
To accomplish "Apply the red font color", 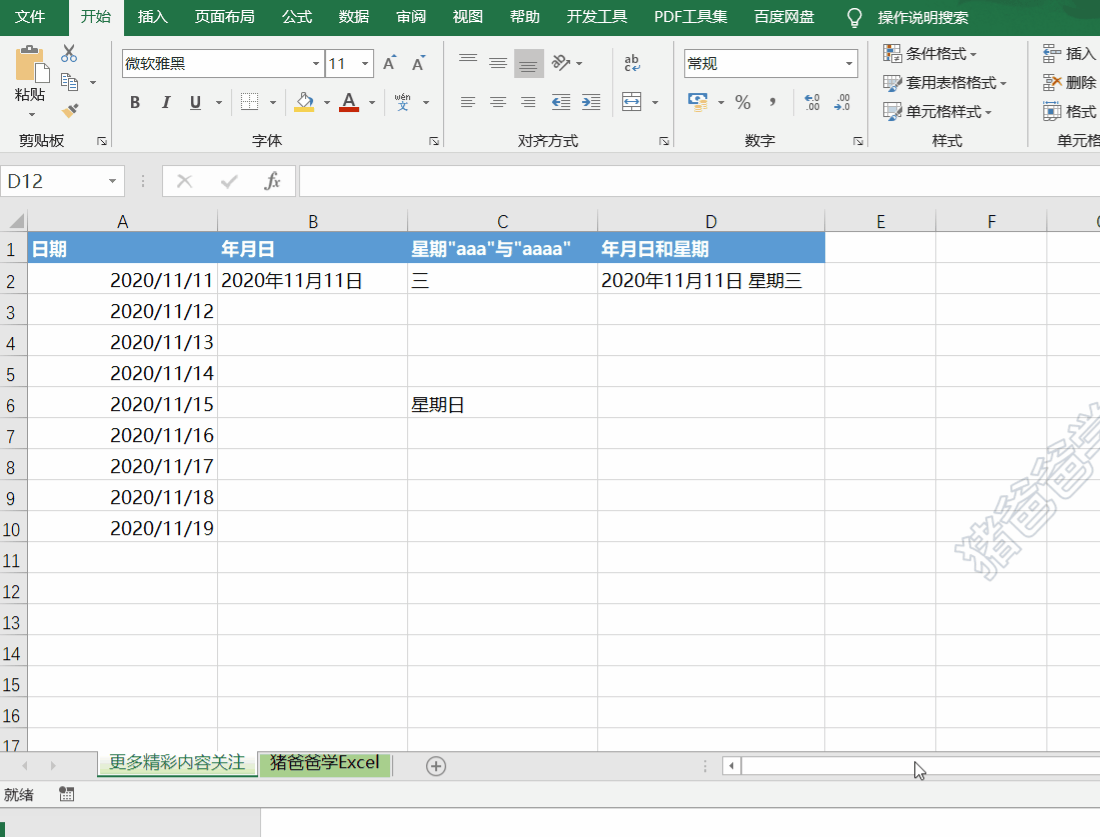I will (x=349, y=102).
